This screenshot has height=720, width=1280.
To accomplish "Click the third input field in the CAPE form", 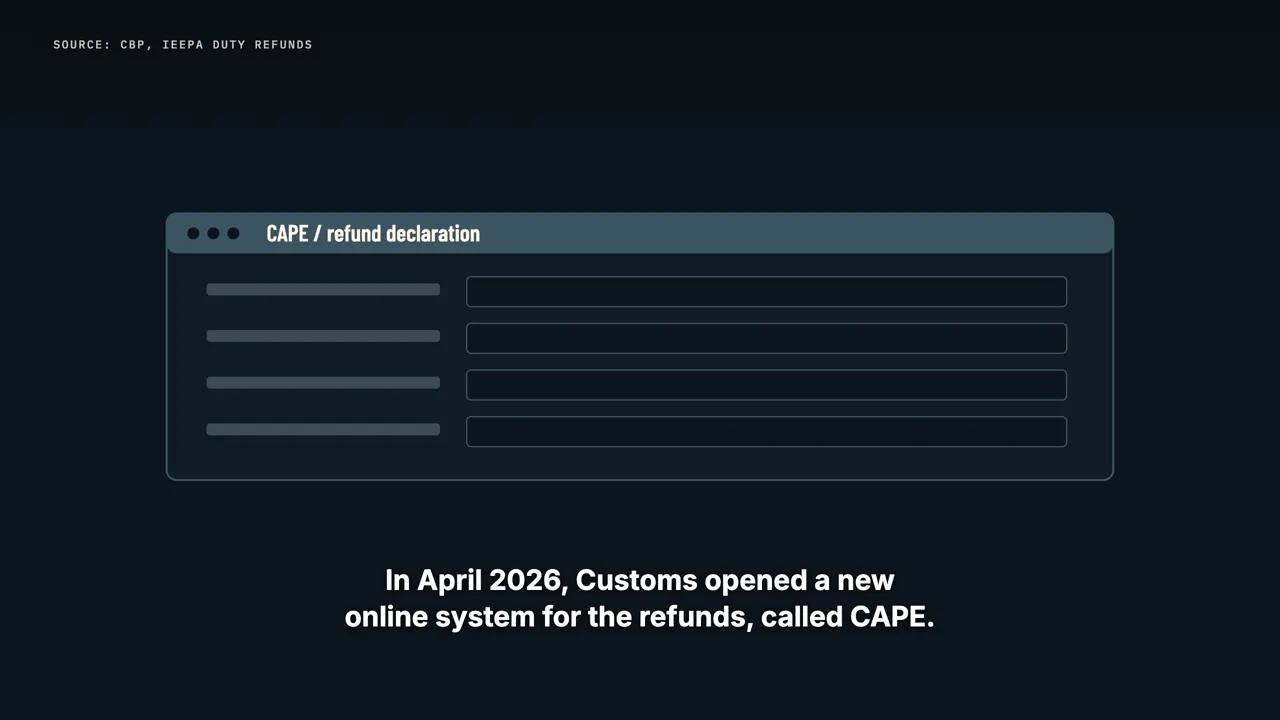I will tap(766, 385).
